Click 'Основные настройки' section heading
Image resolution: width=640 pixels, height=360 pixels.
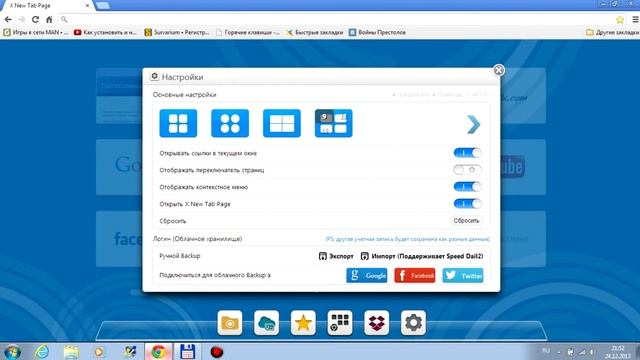(x=184, y=94)
